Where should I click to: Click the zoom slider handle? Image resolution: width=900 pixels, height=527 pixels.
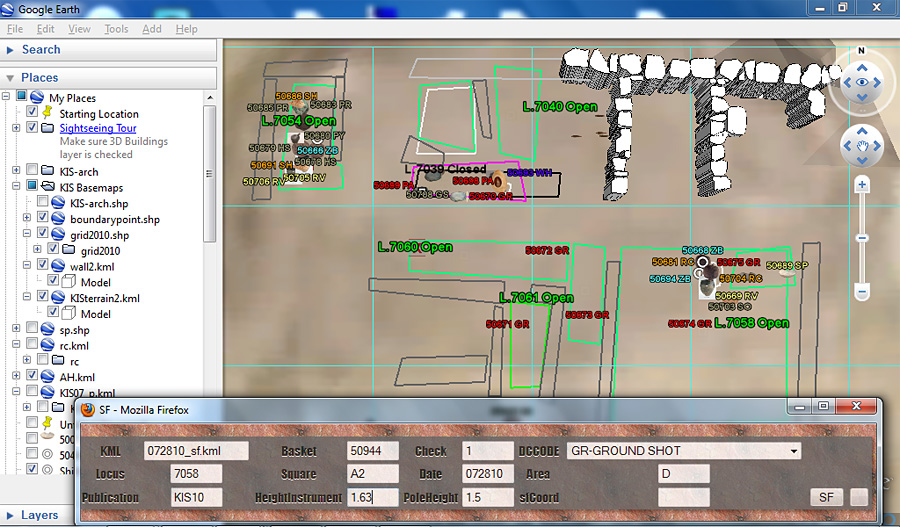pyautogui.click(x=862, y=238)
